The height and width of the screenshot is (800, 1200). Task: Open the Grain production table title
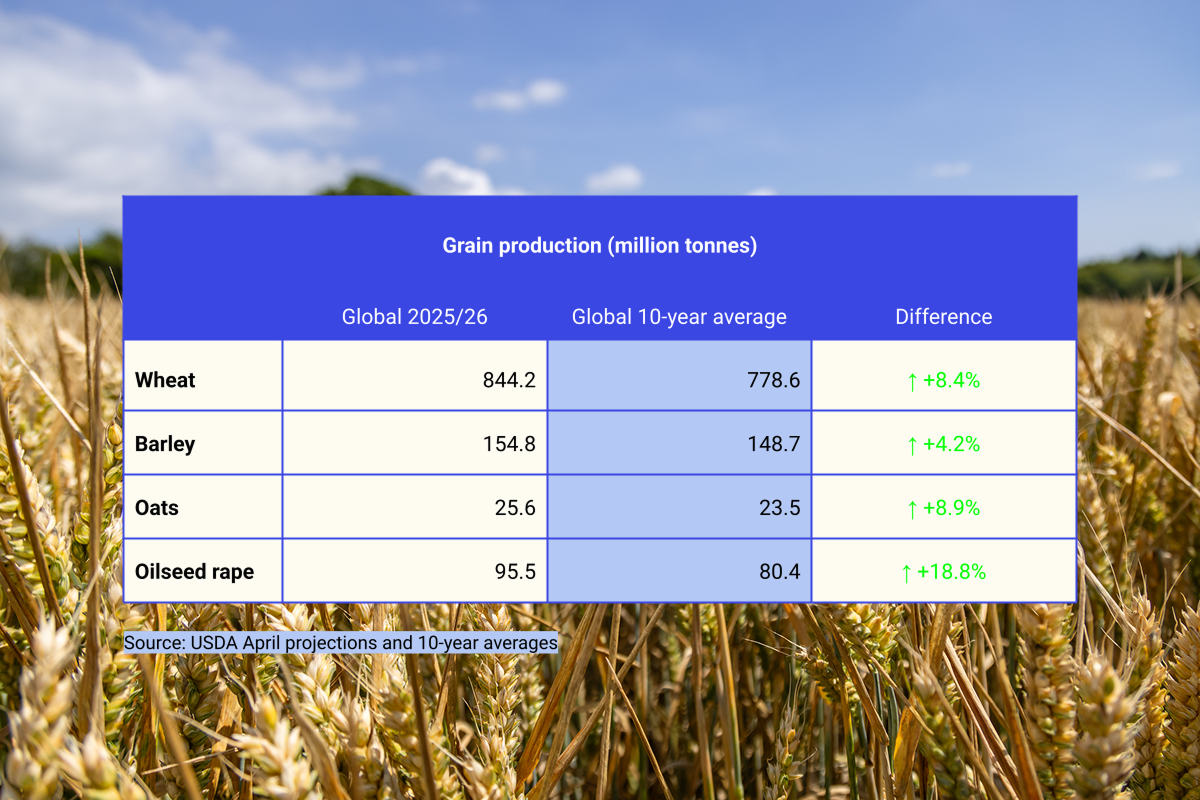pyautogui.click(x=600, y=245)
